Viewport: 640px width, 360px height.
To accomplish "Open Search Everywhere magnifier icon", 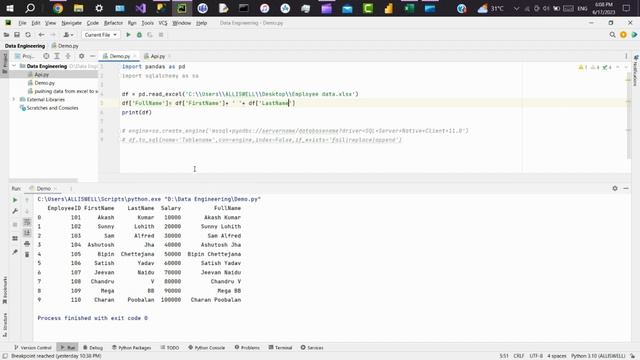I will [612, 35].
